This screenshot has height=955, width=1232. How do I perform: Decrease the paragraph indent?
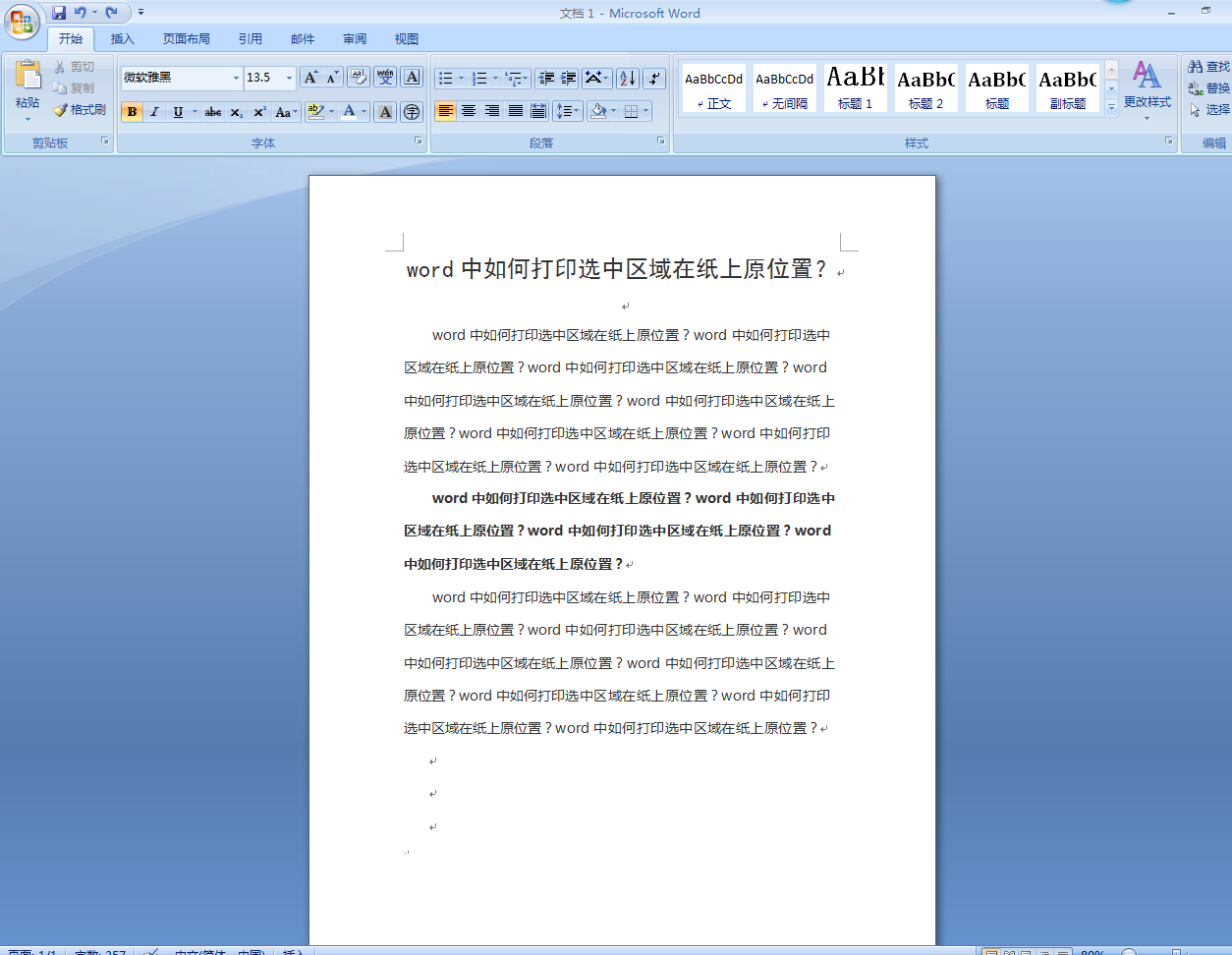pos(547,79)
